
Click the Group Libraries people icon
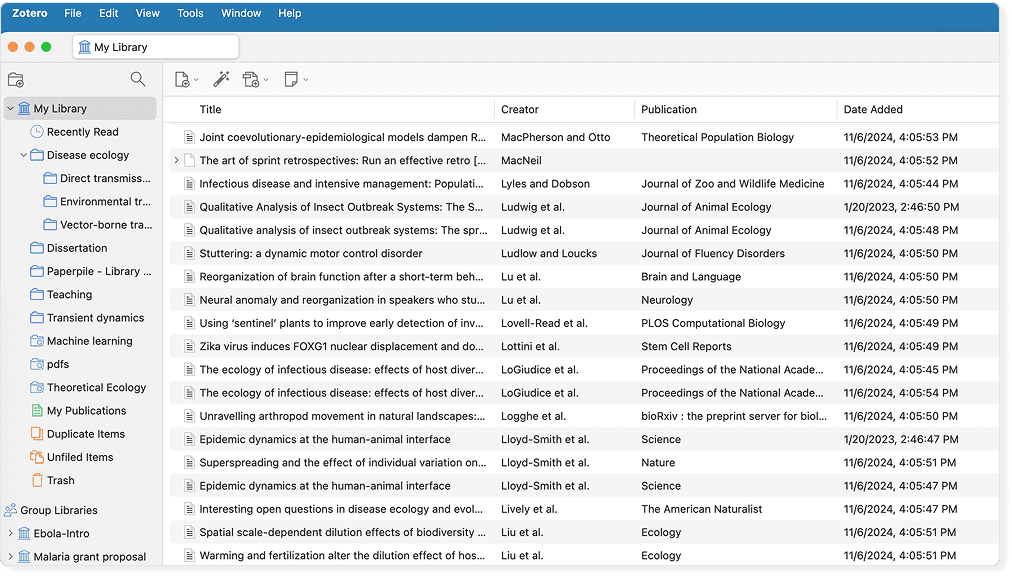click(x=10, y=510)
